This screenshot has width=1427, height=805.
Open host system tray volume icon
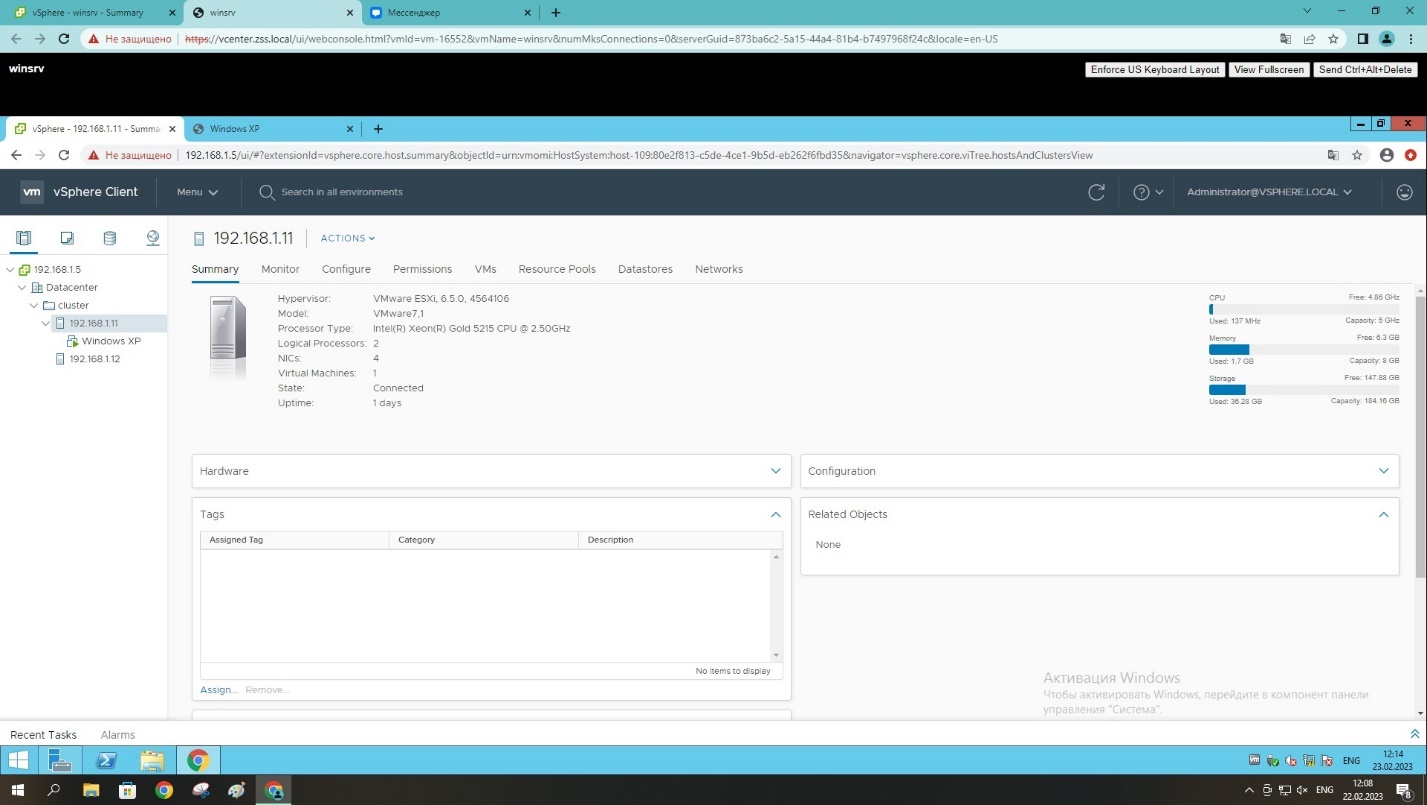click(1301, 790)
